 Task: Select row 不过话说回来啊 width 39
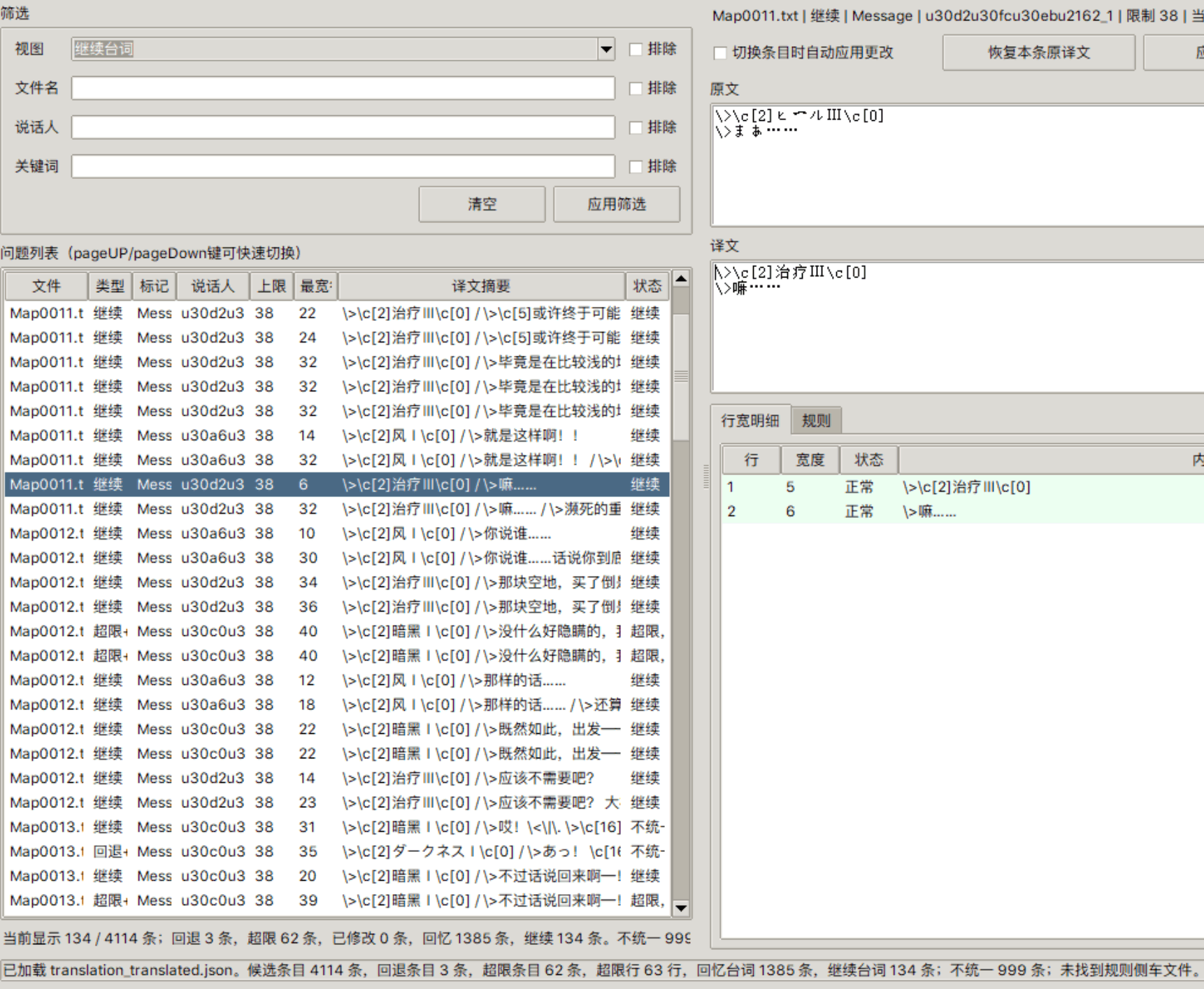tap(337, 900)
